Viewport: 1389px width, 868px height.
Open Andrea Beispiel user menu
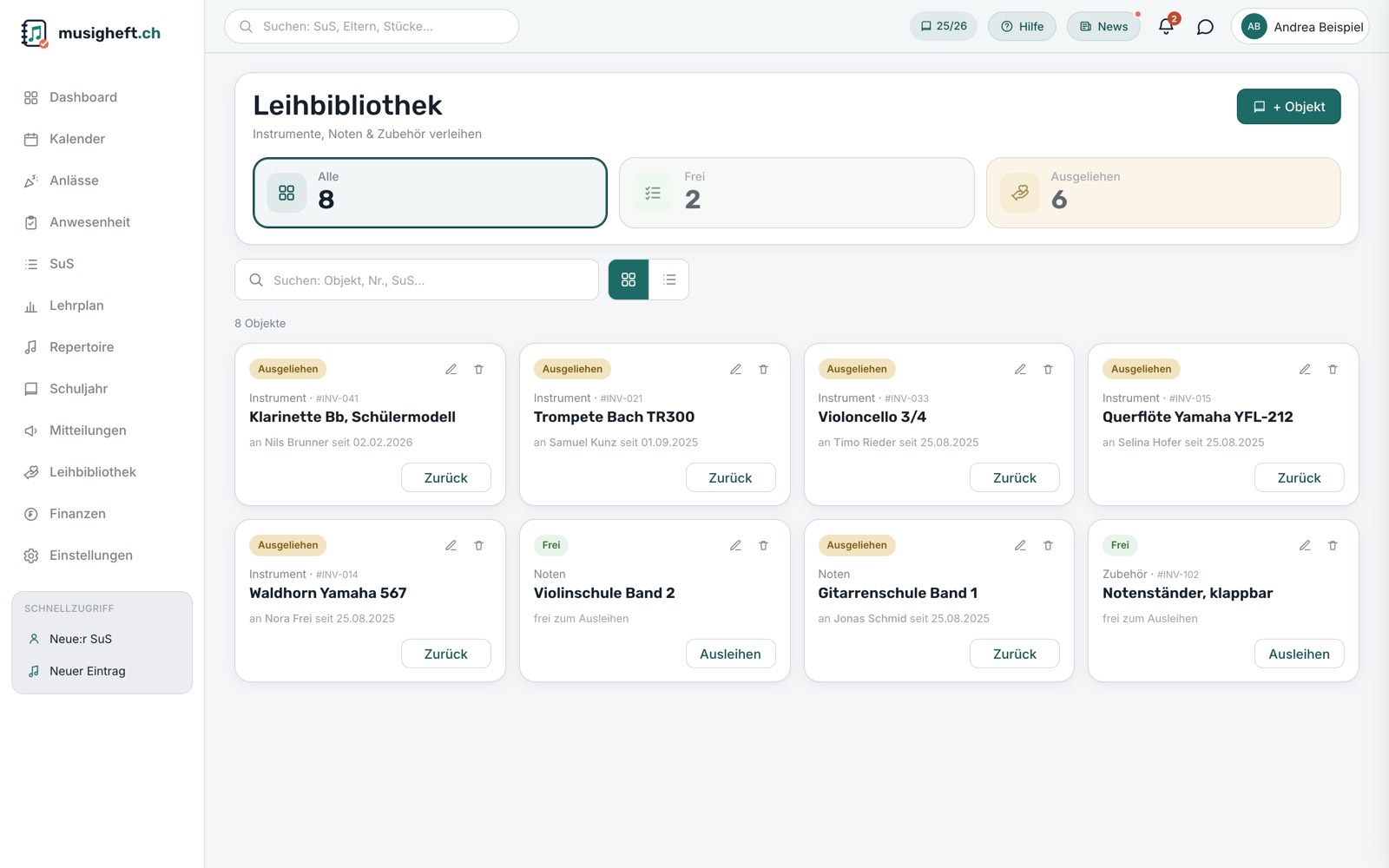(x=1300, y=27)
